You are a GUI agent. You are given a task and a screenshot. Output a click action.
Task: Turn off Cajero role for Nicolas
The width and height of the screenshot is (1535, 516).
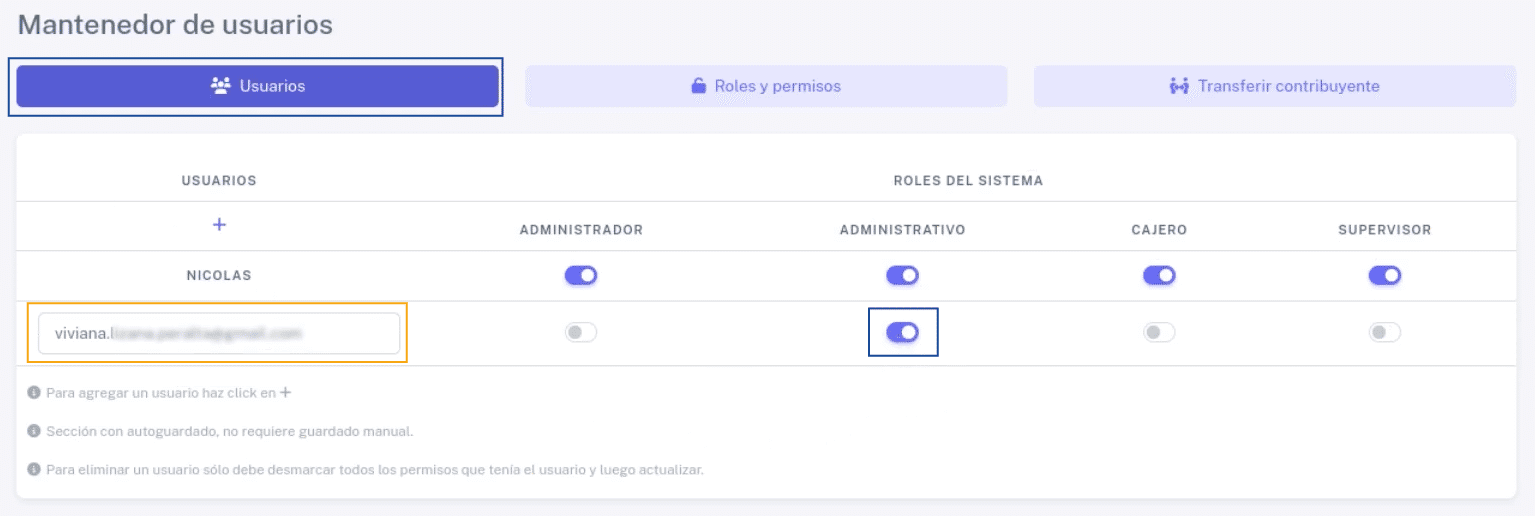tap(1159, 275)
